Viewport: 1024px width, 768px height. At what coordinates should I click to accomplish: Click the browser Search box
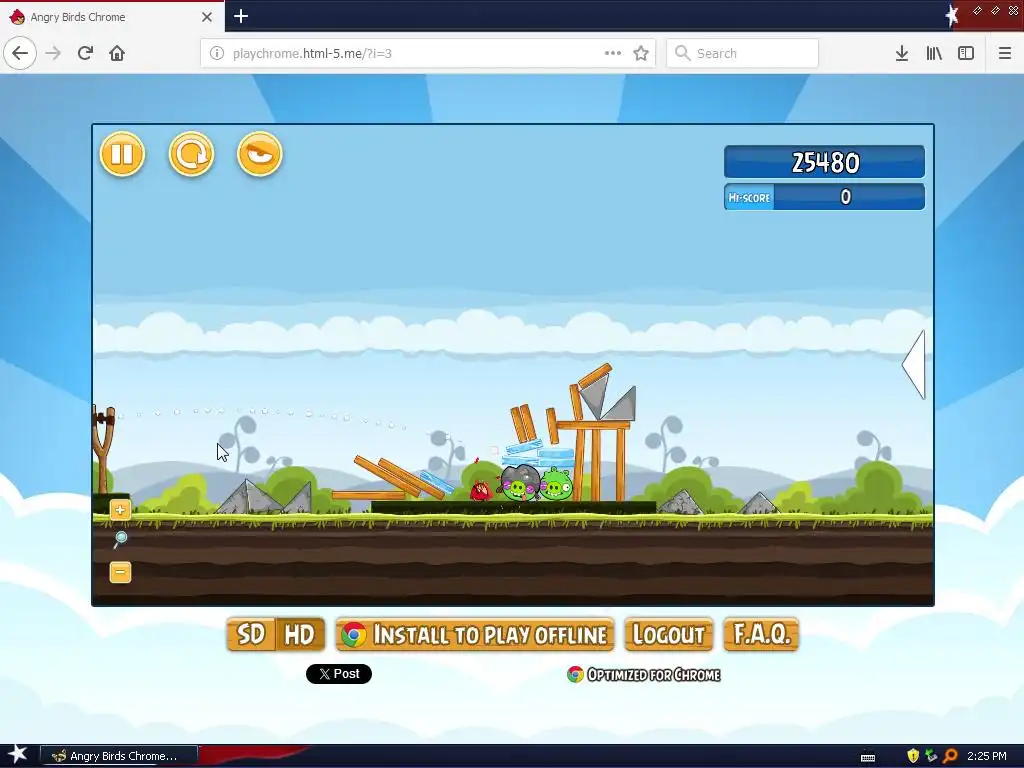(743, 53)
